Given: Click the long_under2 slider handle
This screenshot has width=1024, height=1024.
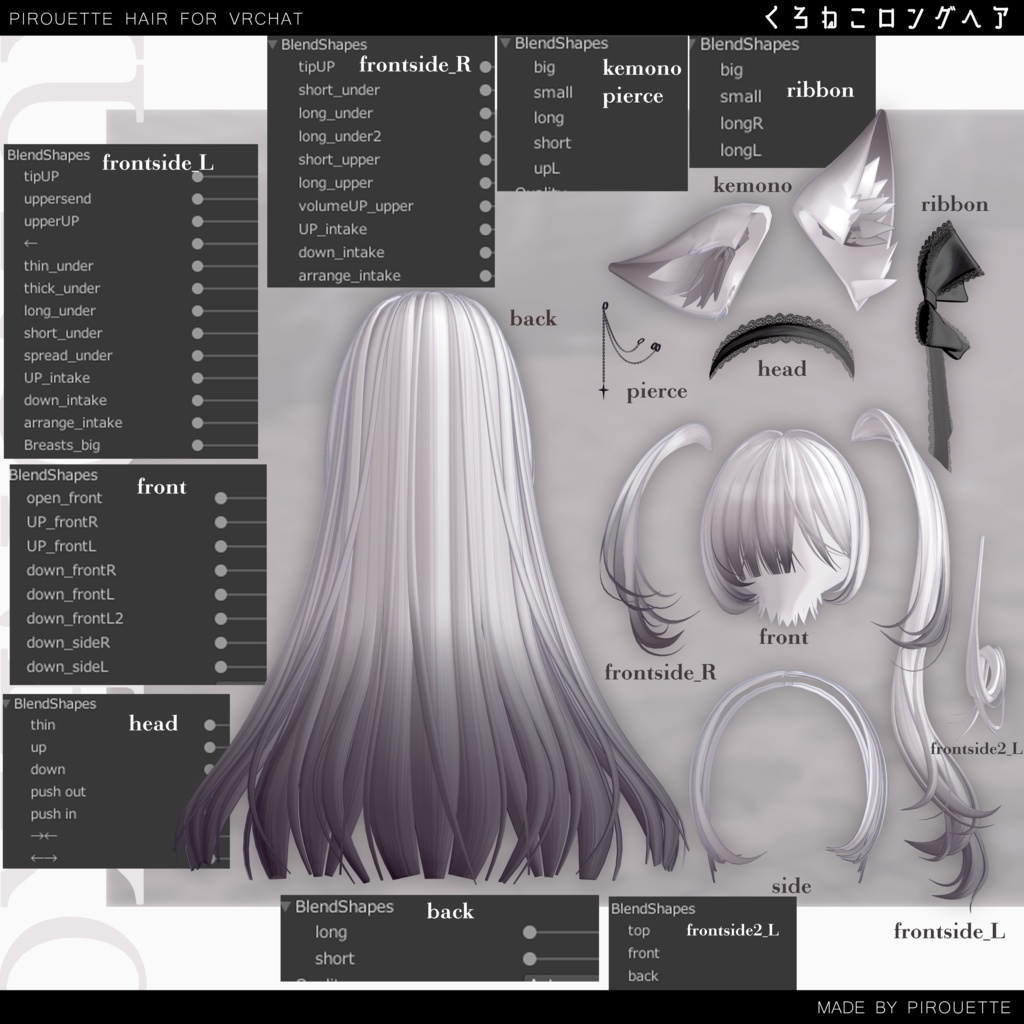Looking at the screenshot, I should tap(485, 136).
